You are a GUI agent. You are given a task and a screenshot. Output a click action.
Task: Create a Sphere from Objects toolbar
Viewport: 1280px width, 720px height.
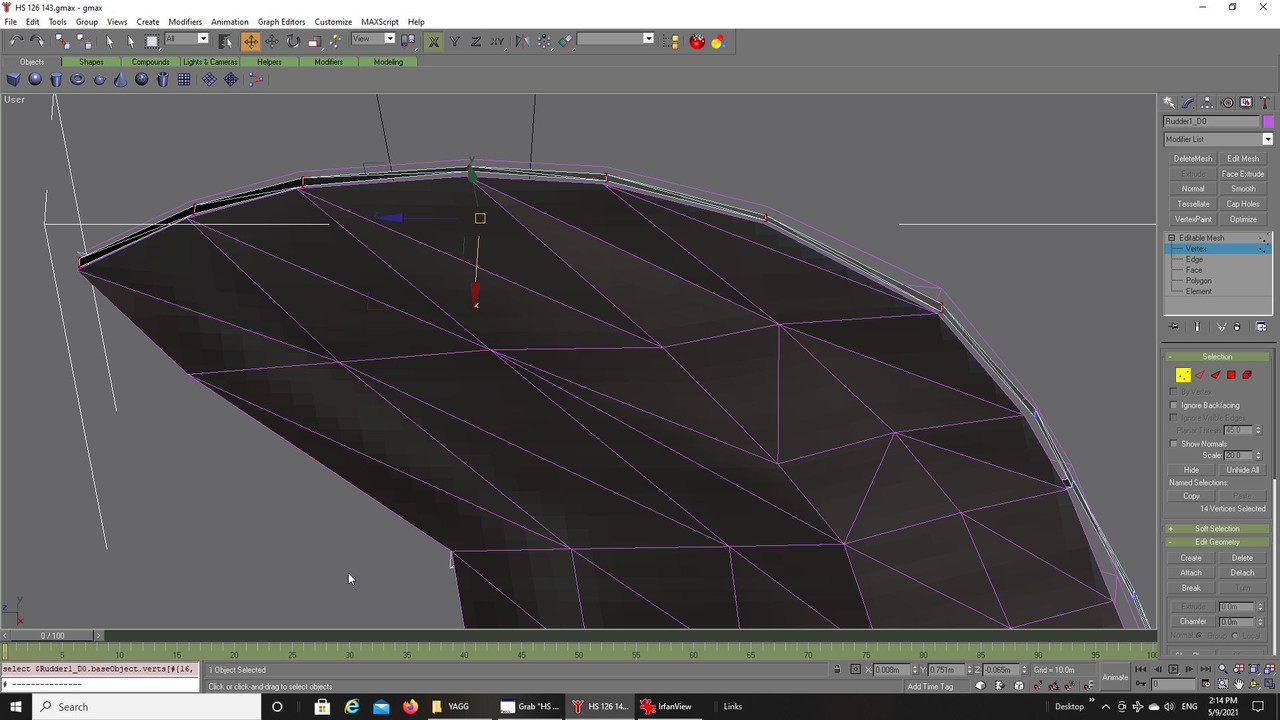(35, 79)
